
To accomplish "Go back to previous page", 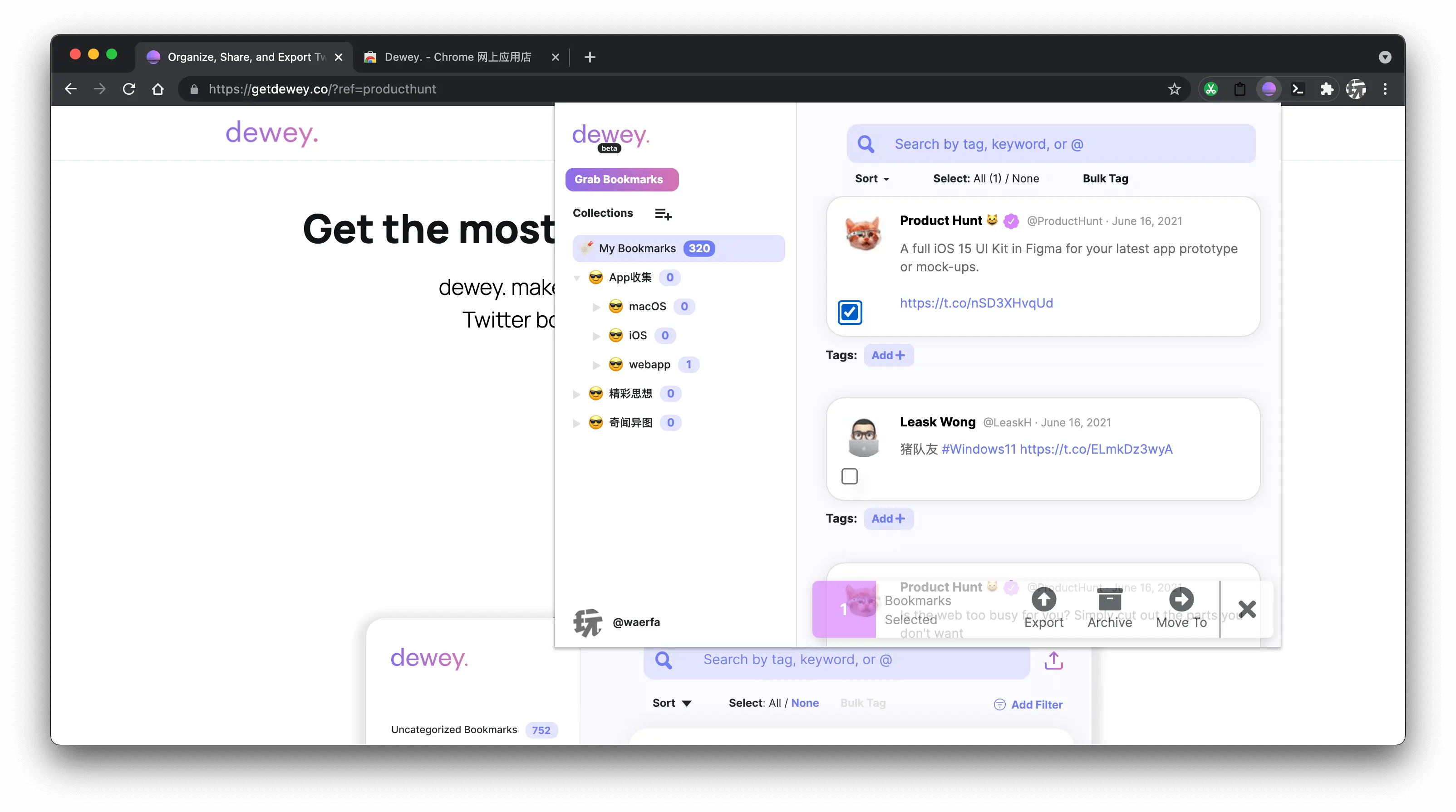I will [x=71, y=89].
